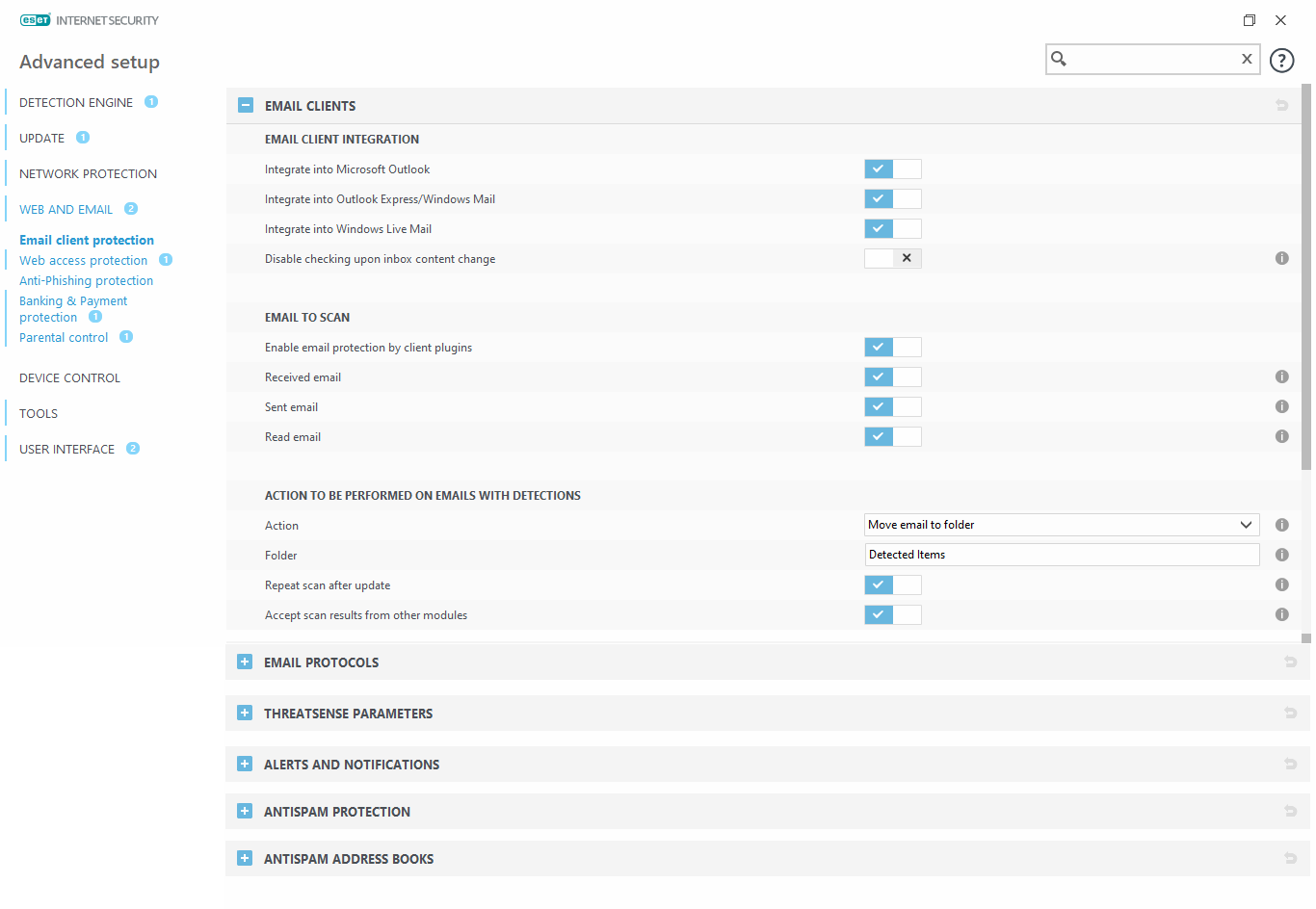Show info for Disable checking upon inbox change
Screen dimensions: 1316x909
tap(1281, 258)
